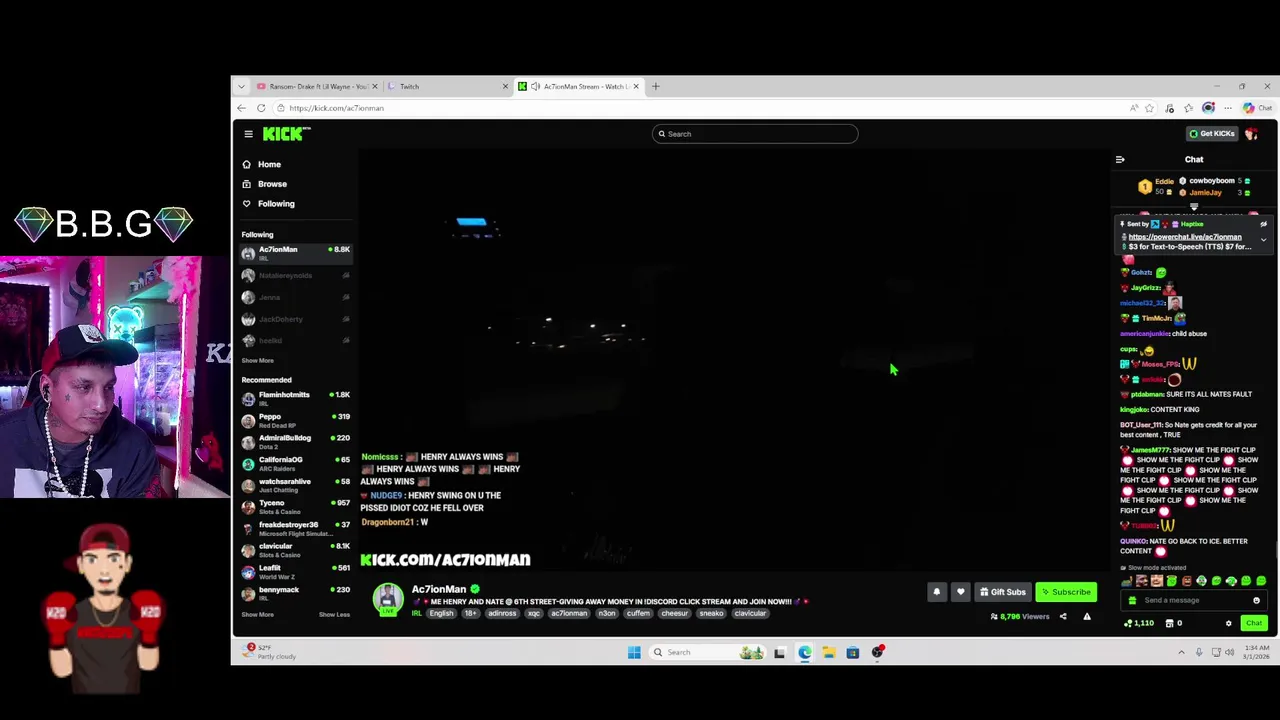This screenshot has height=720, width=1280.
Task: Open Leafit recommended channel
Action: coord(294,572)
